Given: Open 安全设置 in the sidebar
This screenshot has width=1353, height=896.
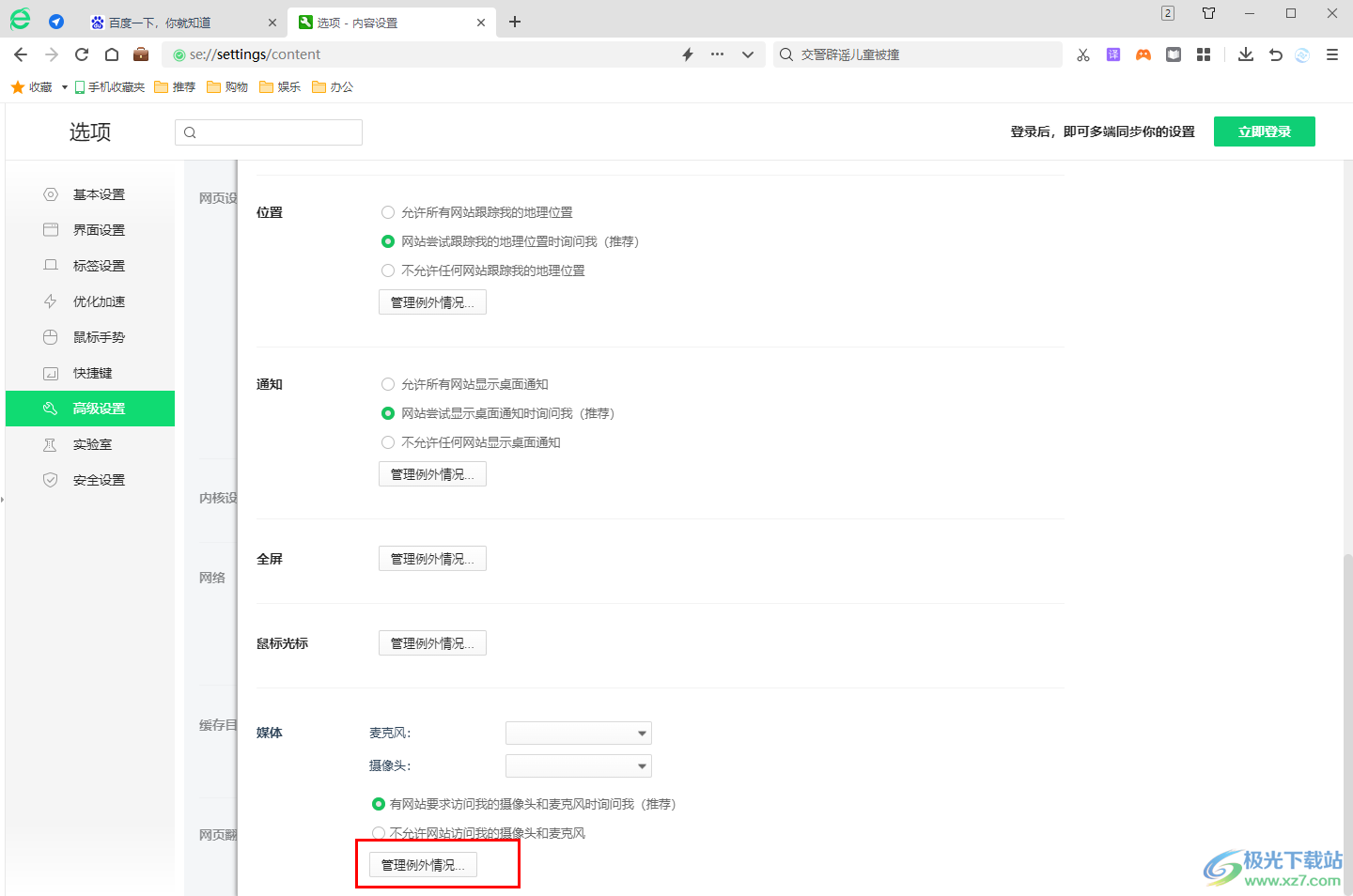Looking at the screenshot, I should pos(90,480).
